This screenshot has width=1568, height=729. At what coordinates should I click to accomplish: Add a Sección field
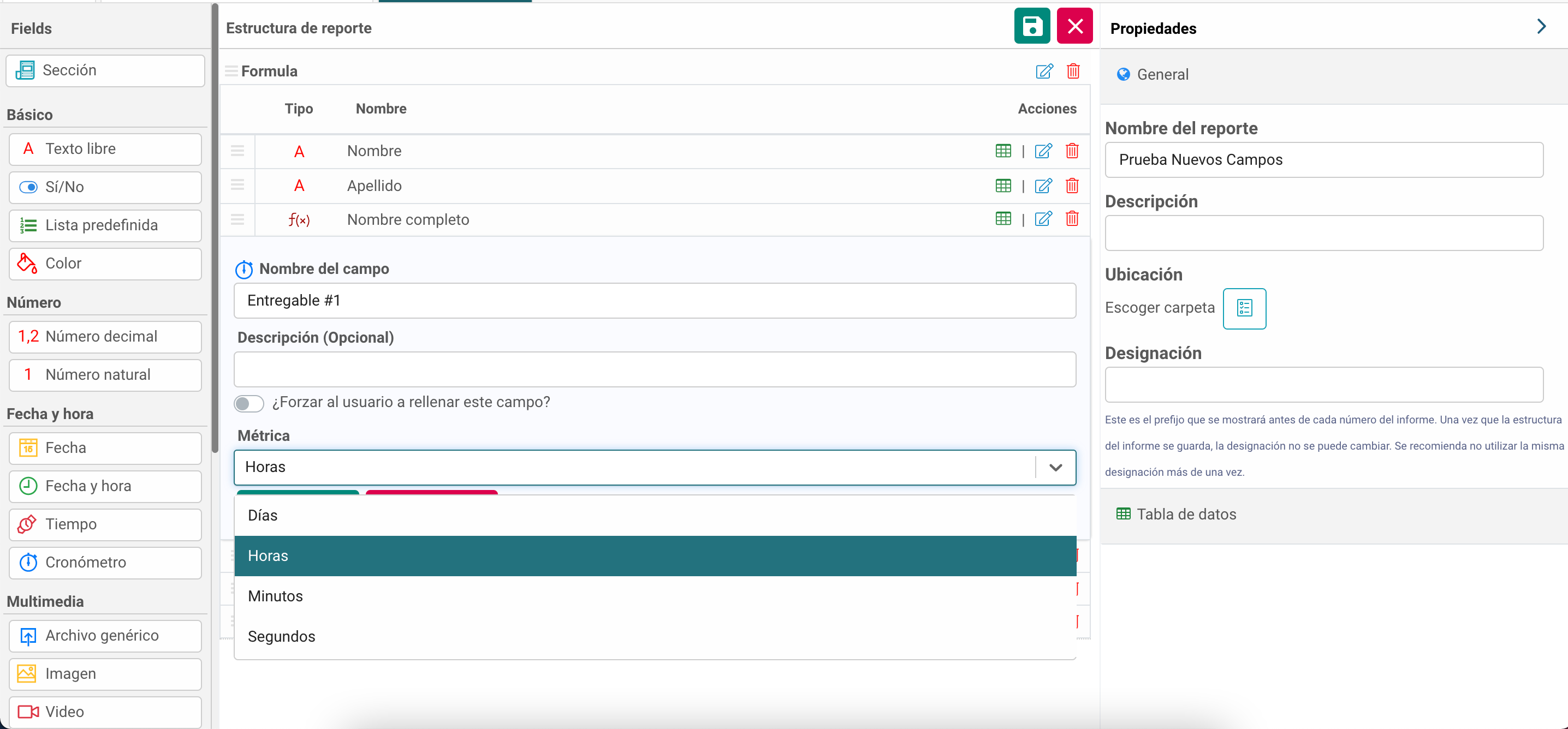tap(105, 70)
